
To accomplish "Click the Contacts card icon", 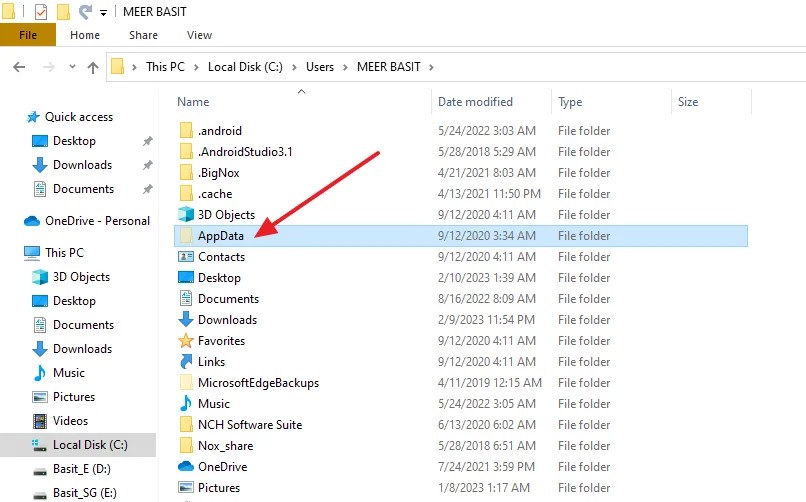I will pyautogui.click(x=186, y=256).
